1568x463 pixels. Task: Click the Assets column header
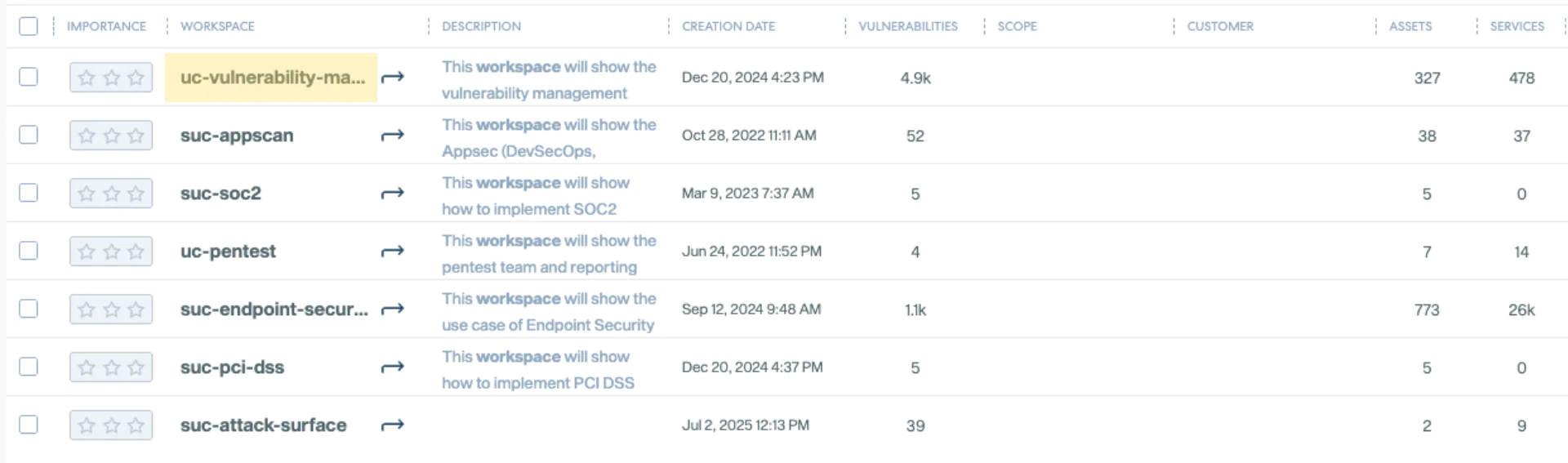(1410, 26)
